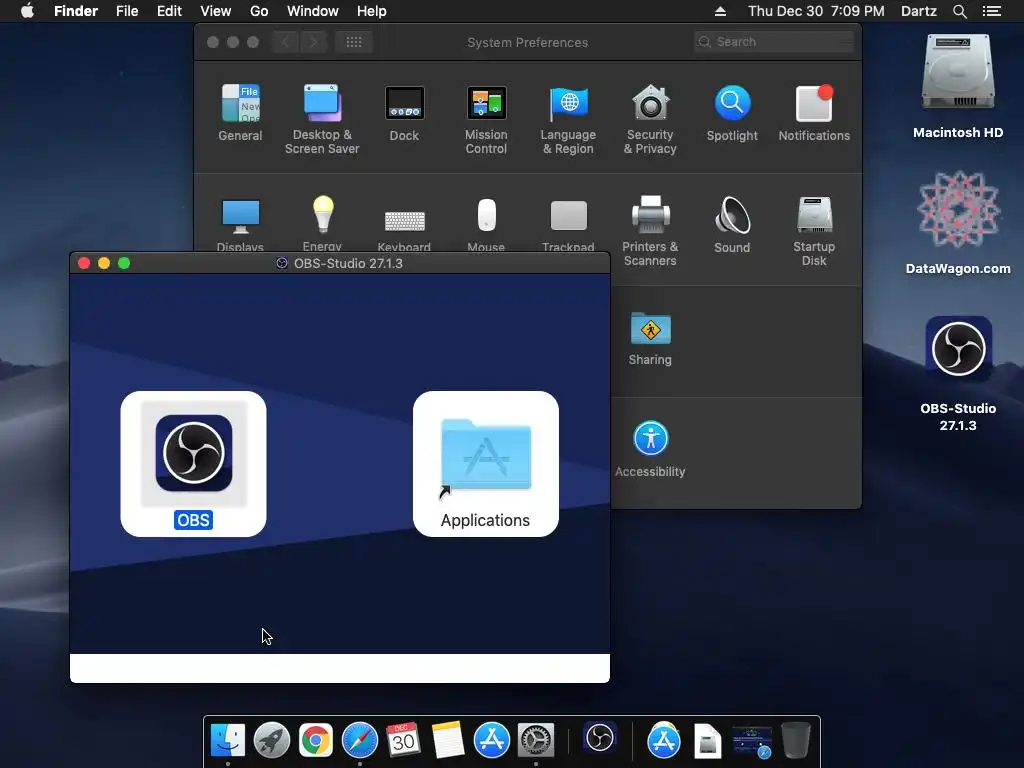Open Energy Saver preferences

tap(322, 223)
